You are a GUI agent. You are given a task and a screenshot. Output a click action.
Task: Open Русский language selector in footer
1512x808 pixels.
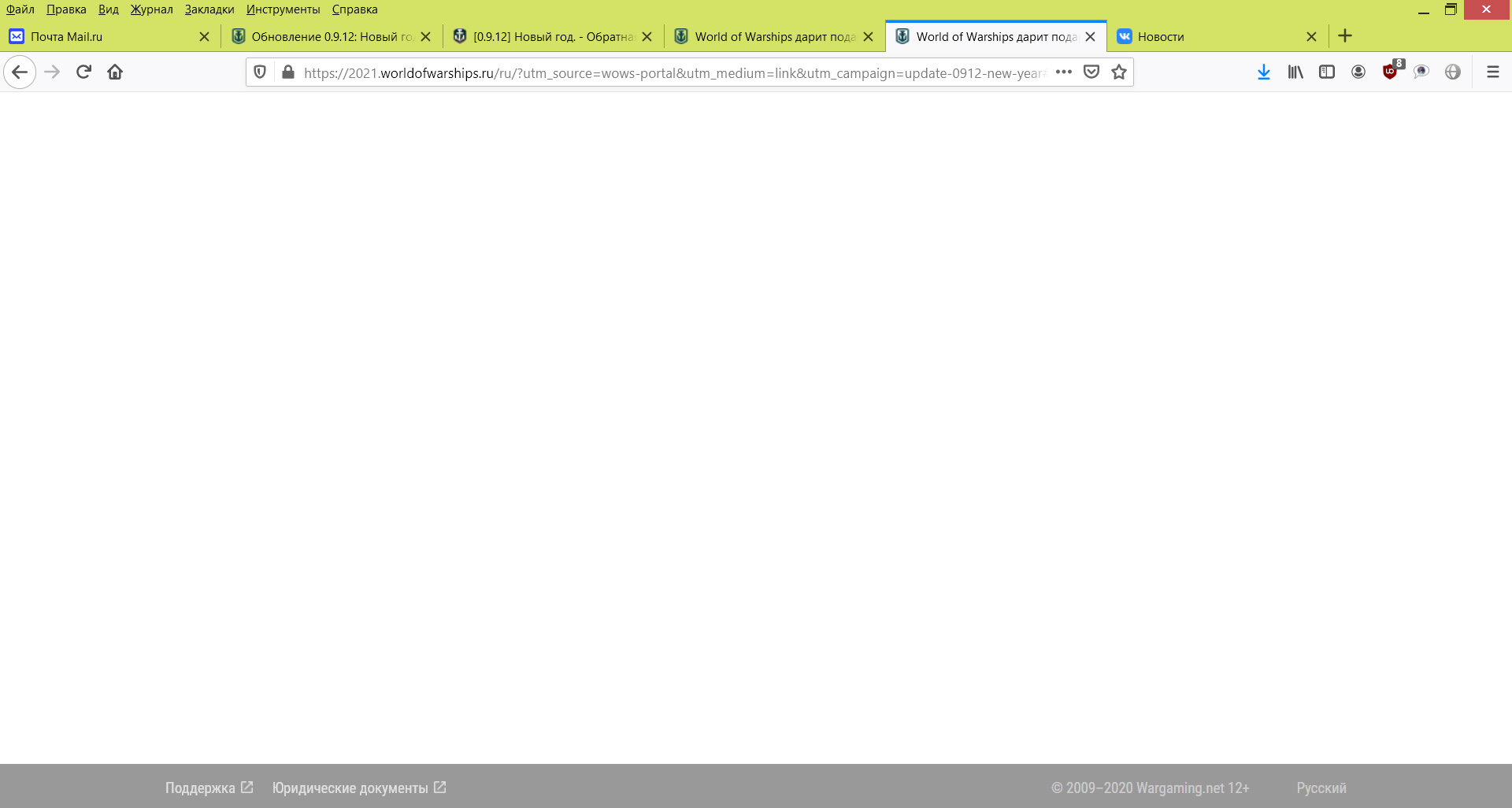click(1321, 788)
